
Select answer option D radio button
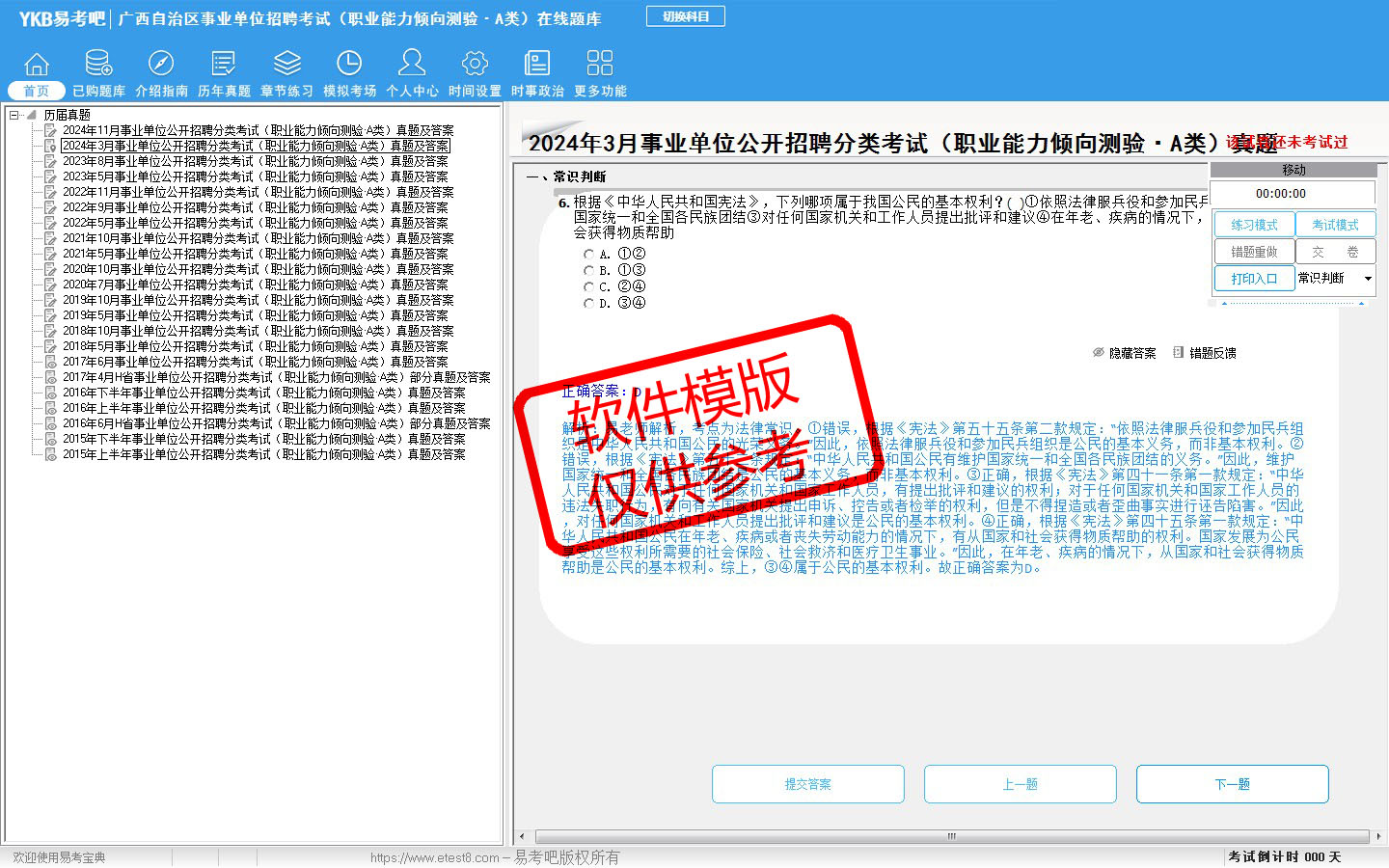pyautogui.click(x=588, y=303)
